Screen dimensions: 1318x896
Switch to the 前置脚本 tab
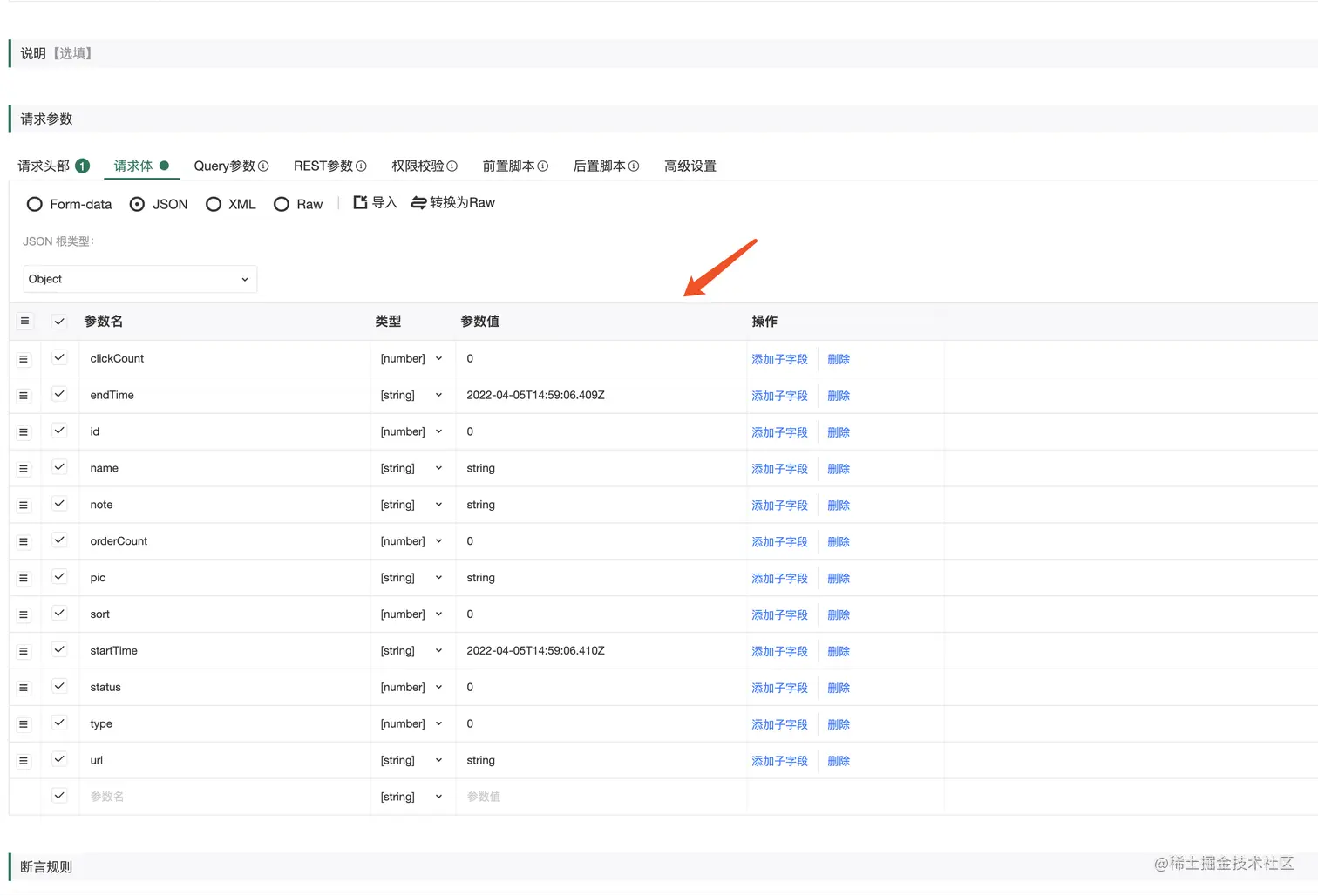tap(515, 166)
